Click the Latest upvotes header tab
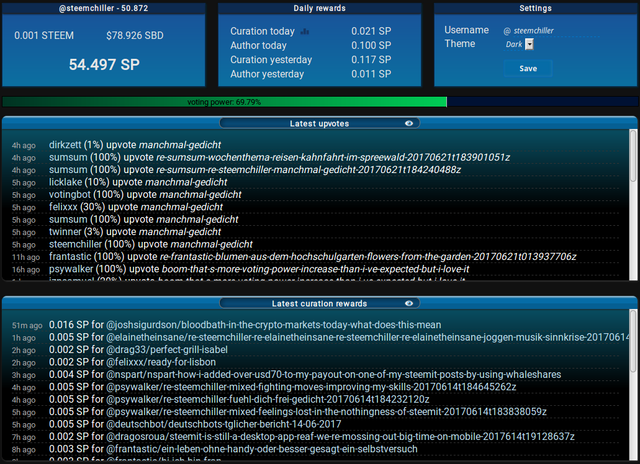 (320, 123)
